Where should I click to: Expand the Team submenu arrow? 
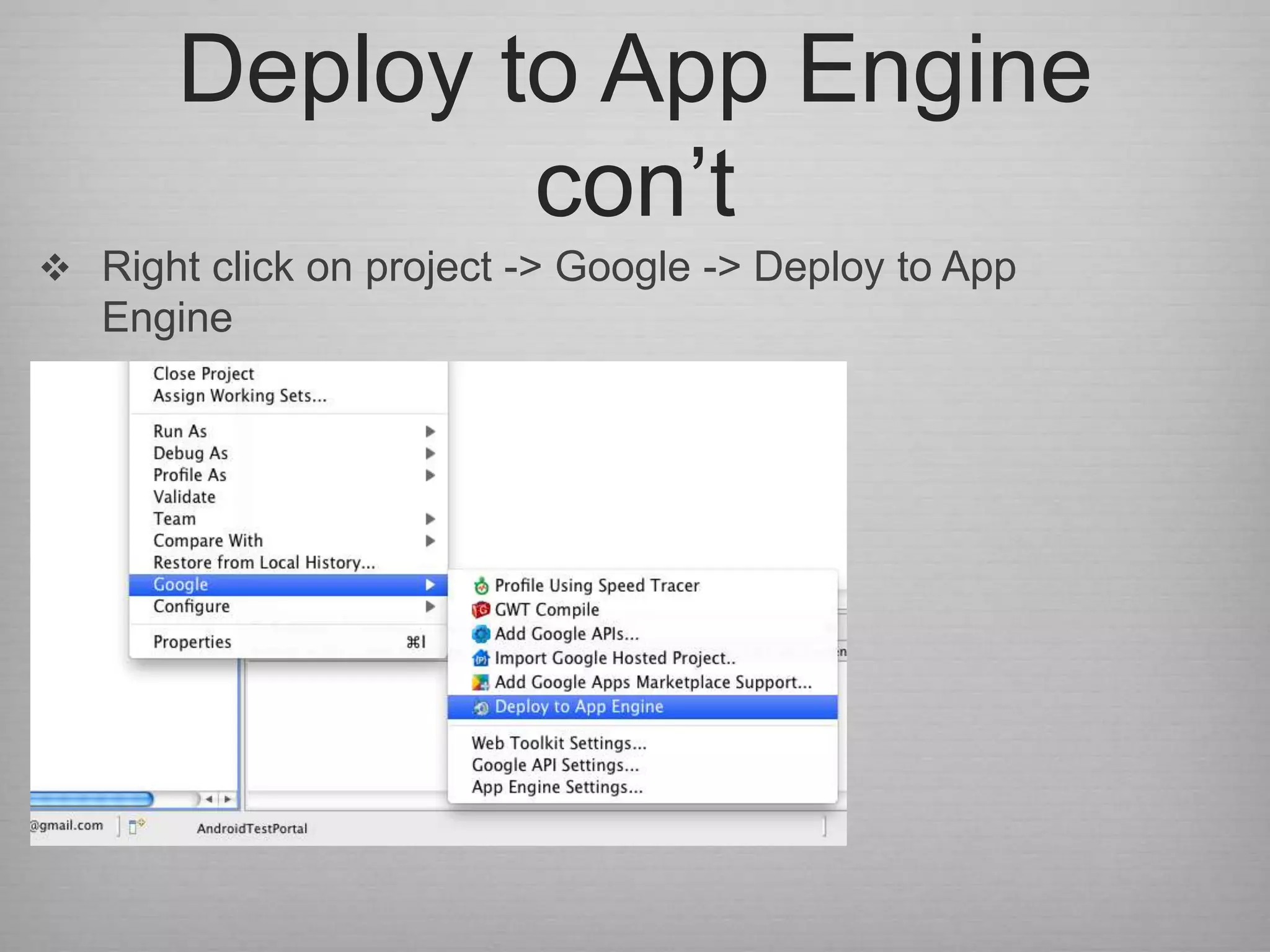tap(430, 519)
